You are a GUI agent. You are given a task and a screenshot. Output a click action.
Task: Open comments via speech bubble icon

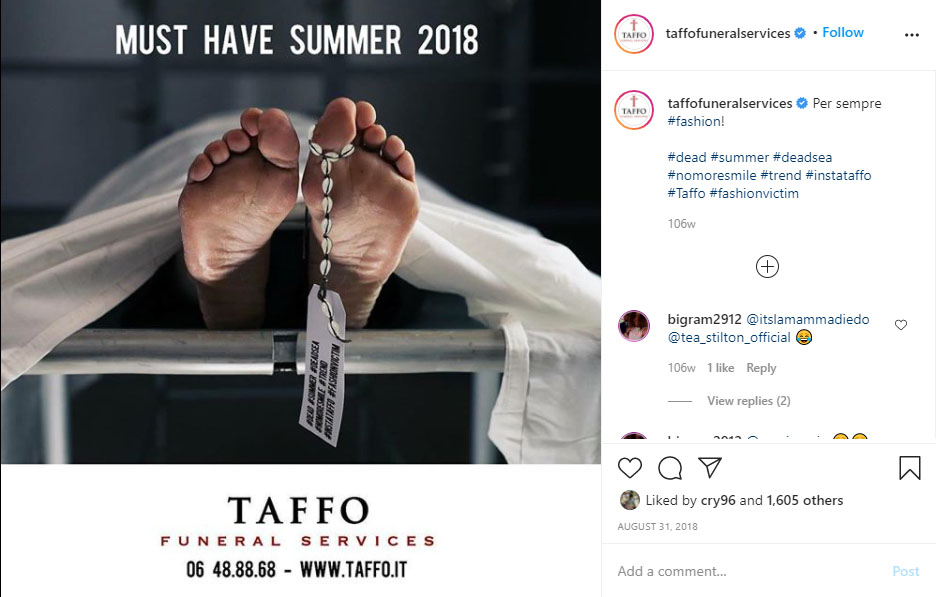tap(670, 468)
